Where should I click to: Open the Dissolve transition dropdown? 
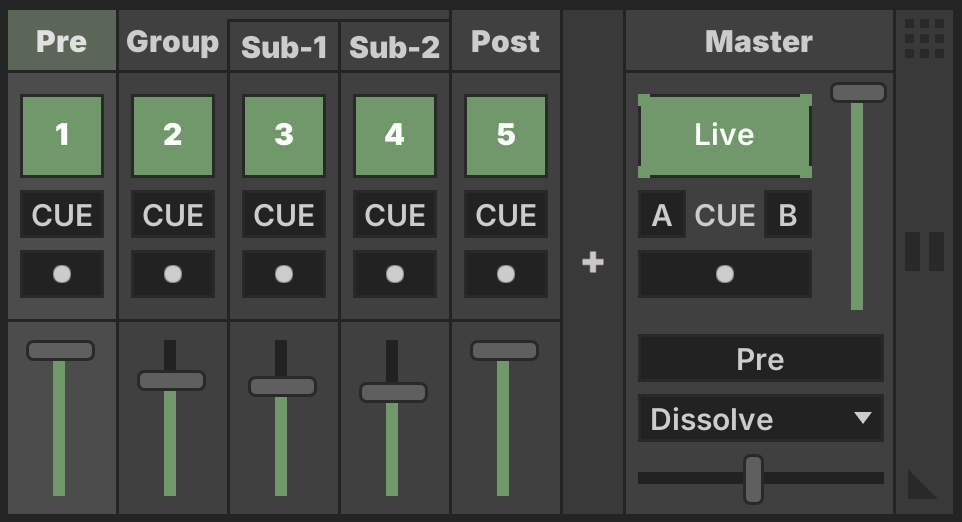tap(761, 418)
